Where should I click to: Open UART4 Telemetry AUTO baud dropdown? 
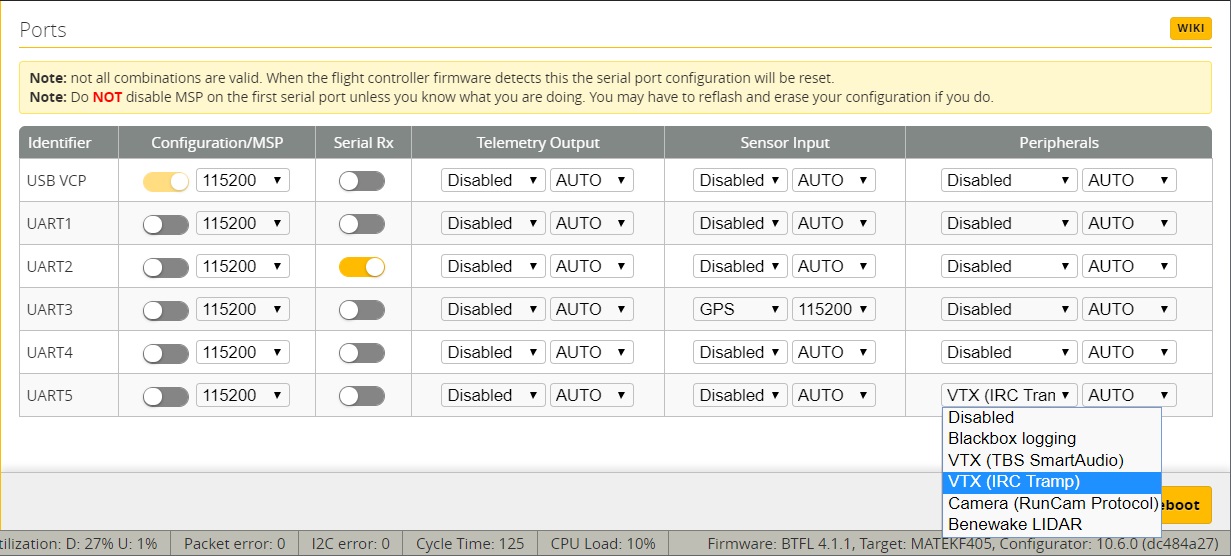pyautogui.click(x=591, y=353)
